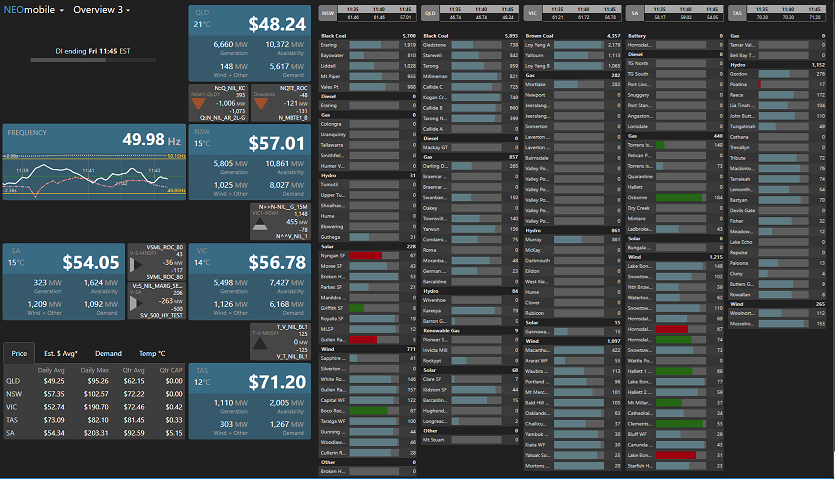The height and width of the screenshot is (479, 835).
Task: Click the frequency 49.98 Hz chart
Action: 93,176
